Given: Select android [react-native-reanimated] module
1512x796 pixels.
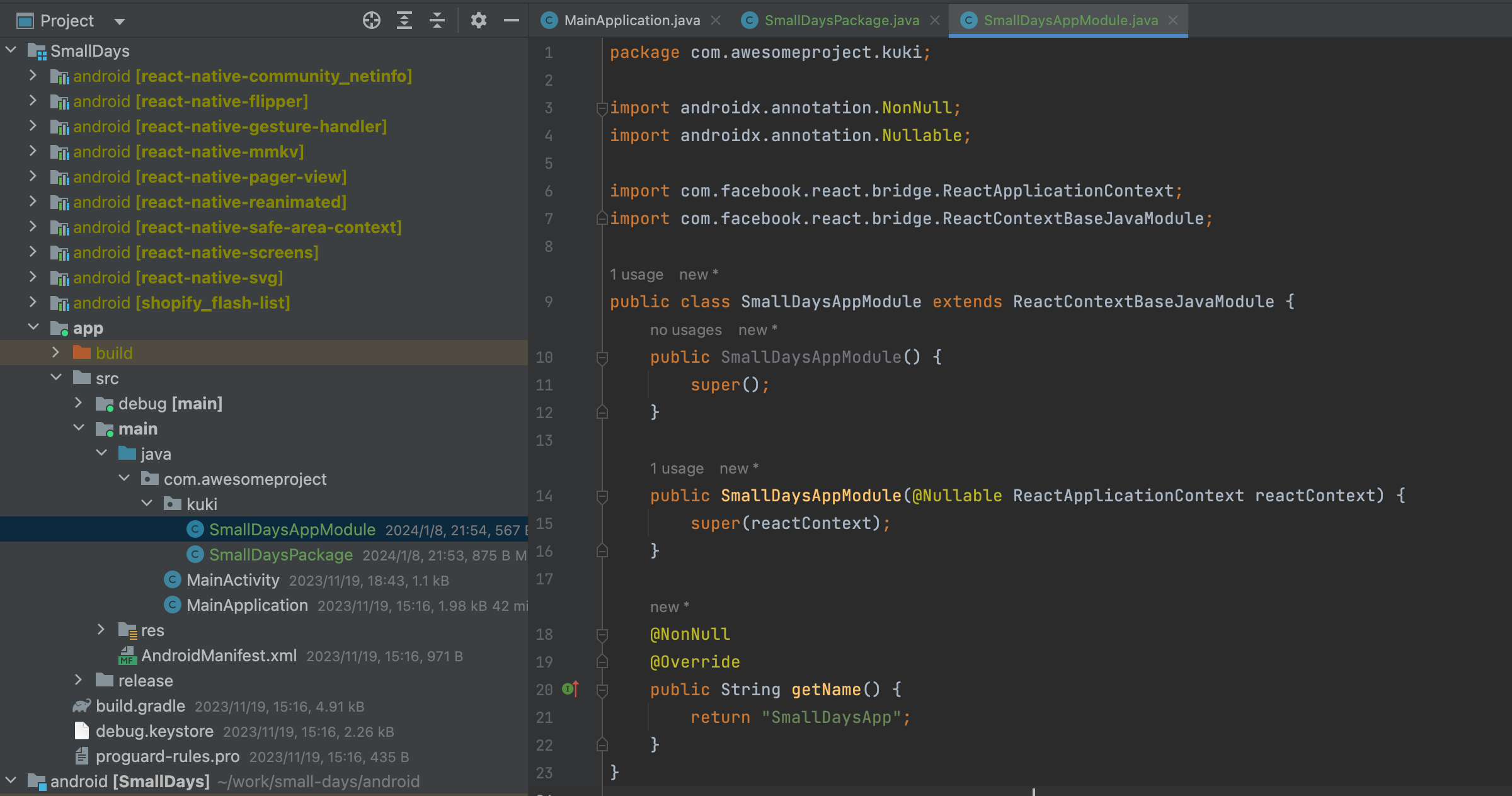Looking at the screenshot, I should tap(210, 202).
